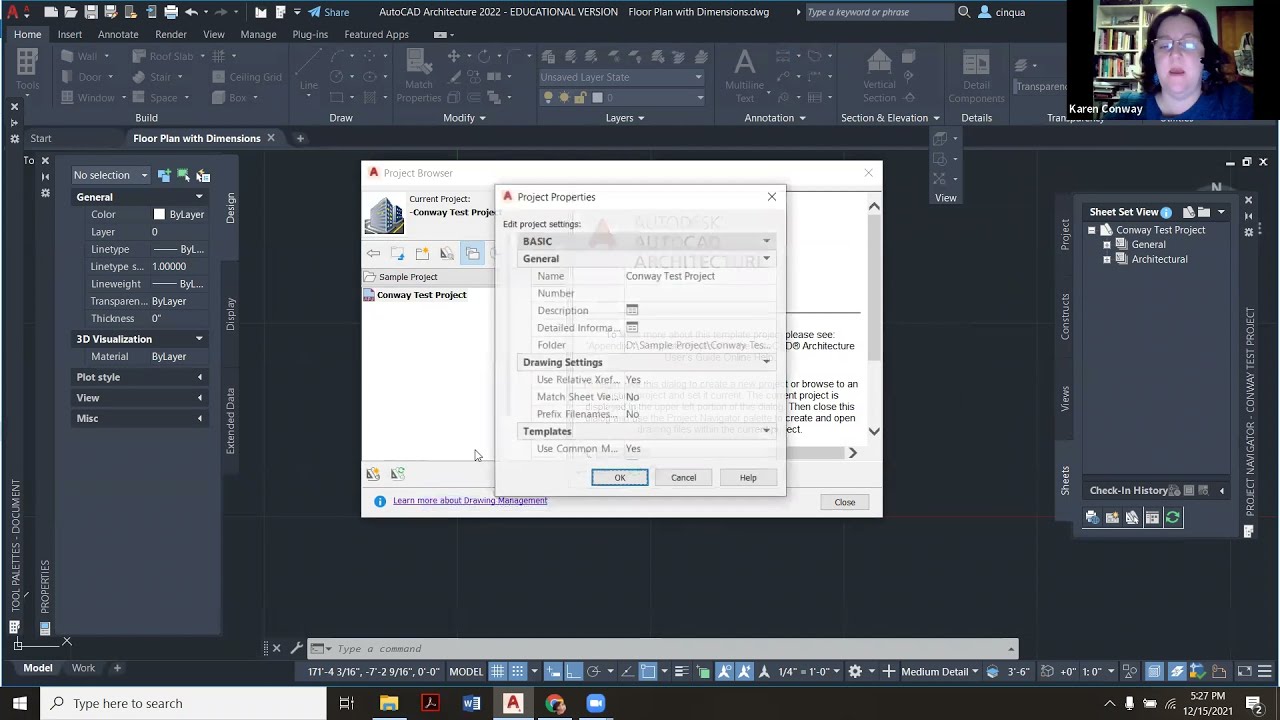1280x720 pixels.
Task: Switch to the Constructs tab of Project Navigator
Action: click(1065, 316)
